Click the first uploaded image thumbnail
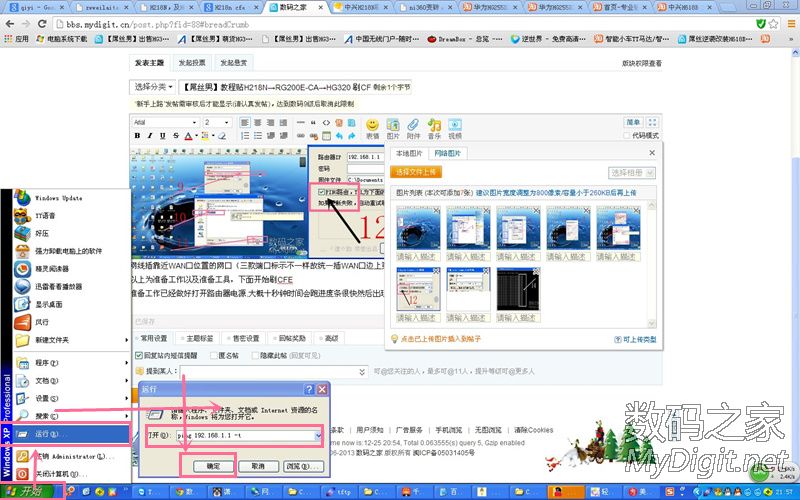Viewport: 800px width, 500px height. tap(418, 228)
